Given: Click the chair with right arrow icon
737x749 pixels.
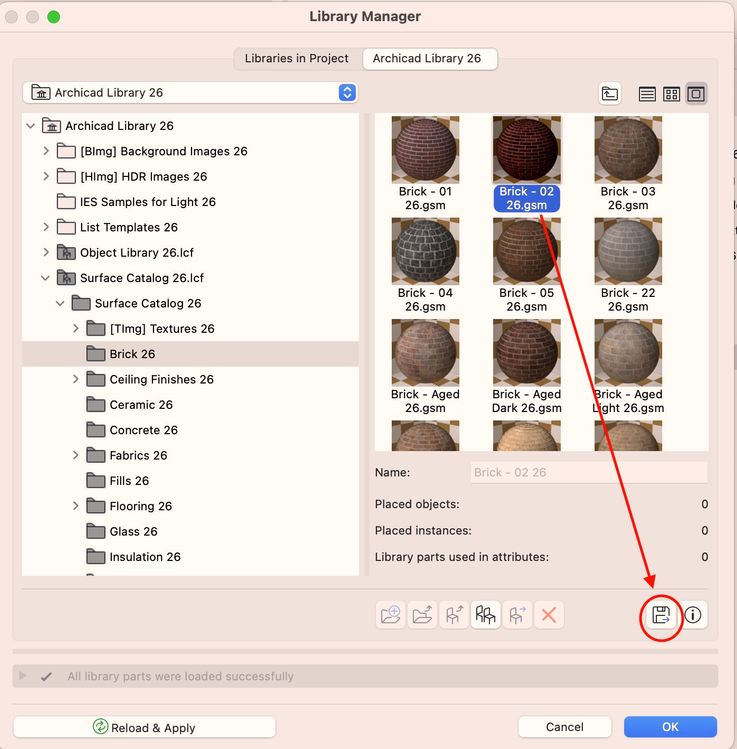Looking at the screenshot, I should coord(517,615).
